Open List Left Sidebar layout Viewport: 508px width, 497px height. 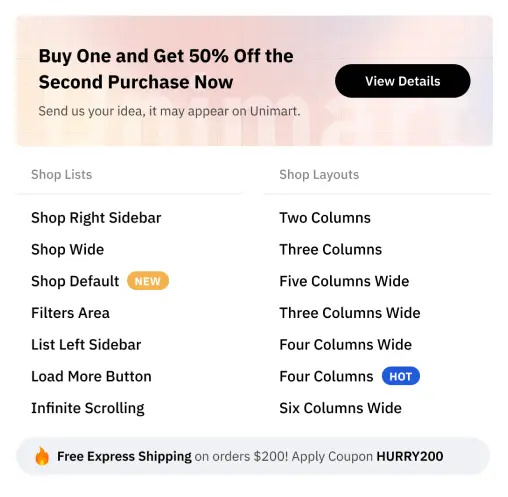point(86,344)
